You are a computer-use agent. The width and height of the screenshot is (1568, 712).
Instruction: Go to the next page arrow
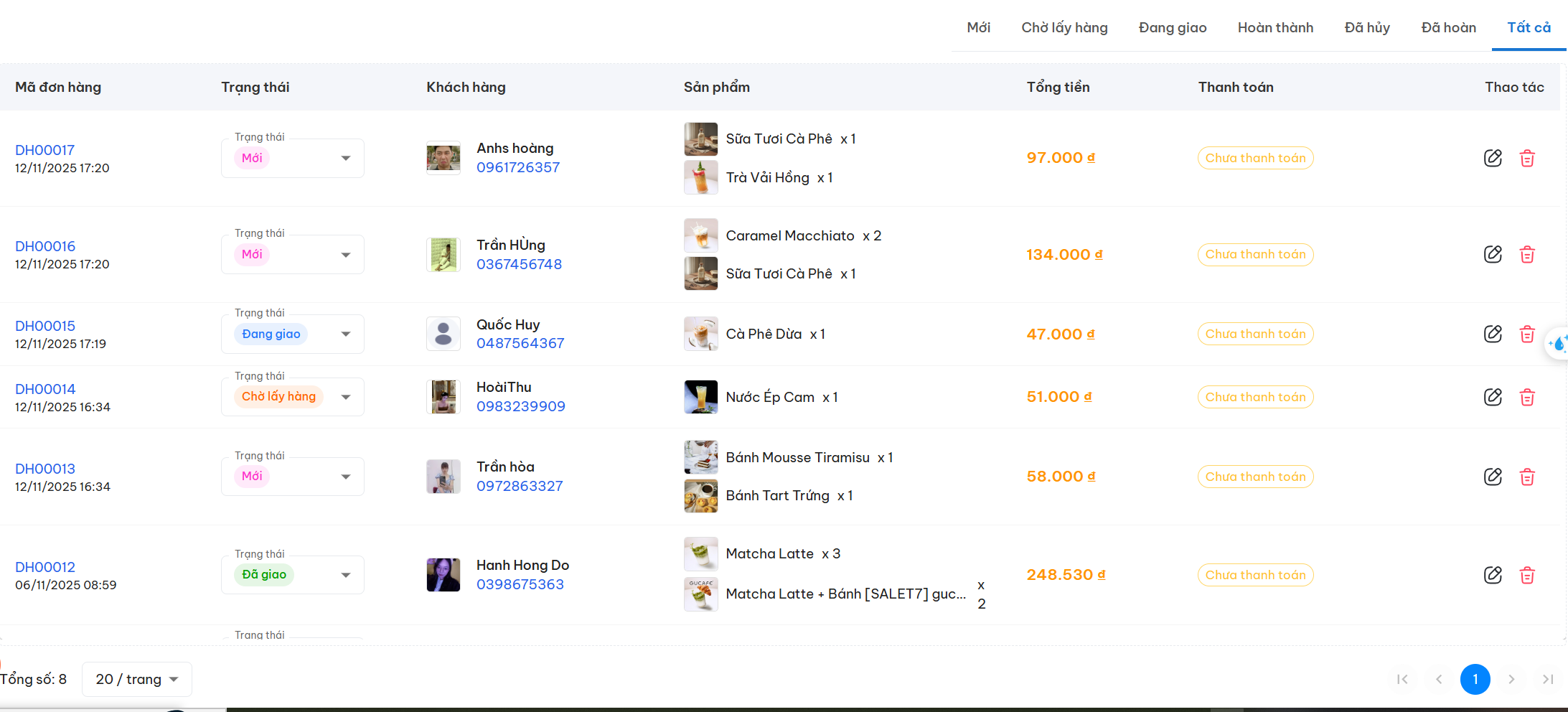point(1511,679)
